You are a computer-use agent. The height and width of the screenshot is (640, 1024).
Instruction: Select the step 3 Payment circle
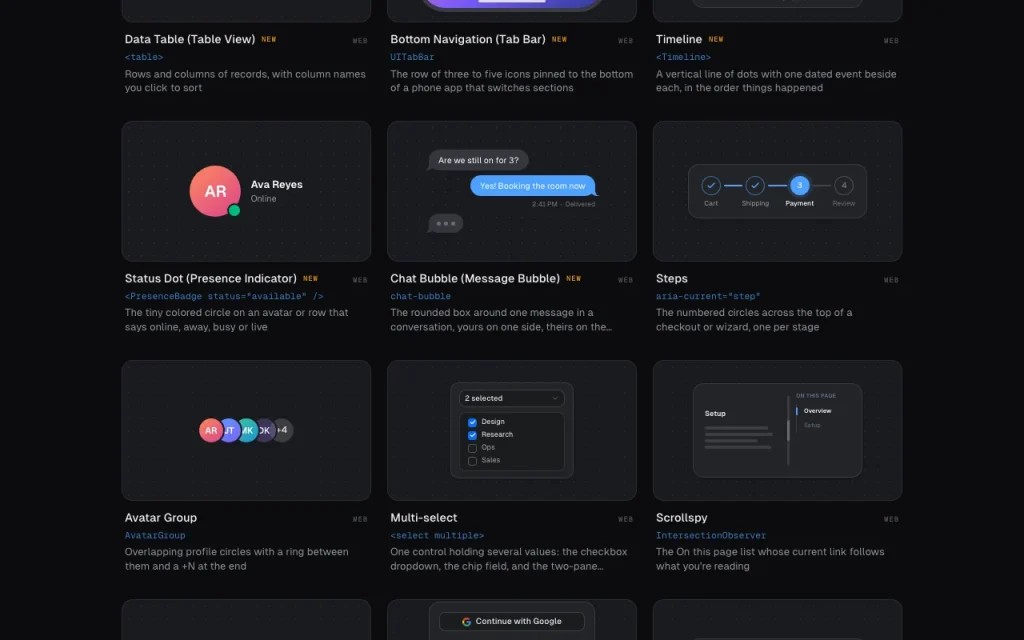[x=799, y=185]
